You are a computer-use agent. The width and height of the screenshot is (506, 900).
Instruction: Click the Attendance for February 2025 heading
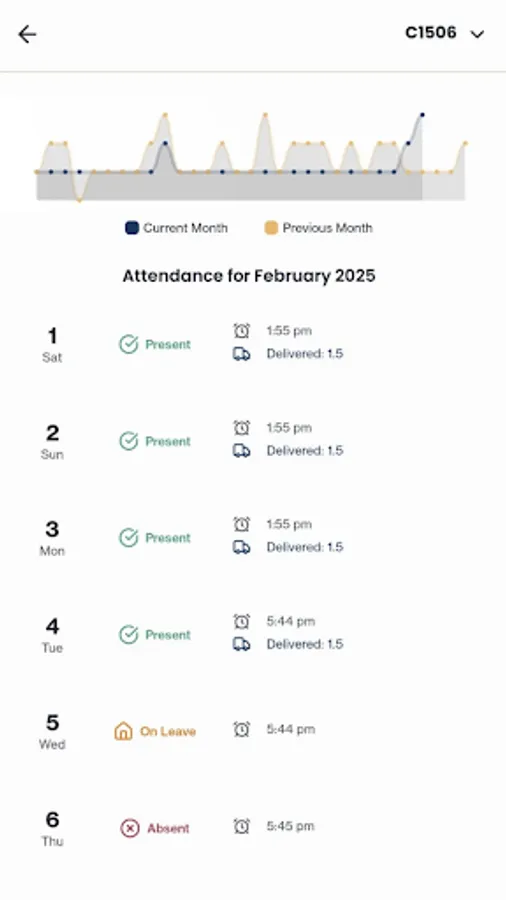click(249, 276)
